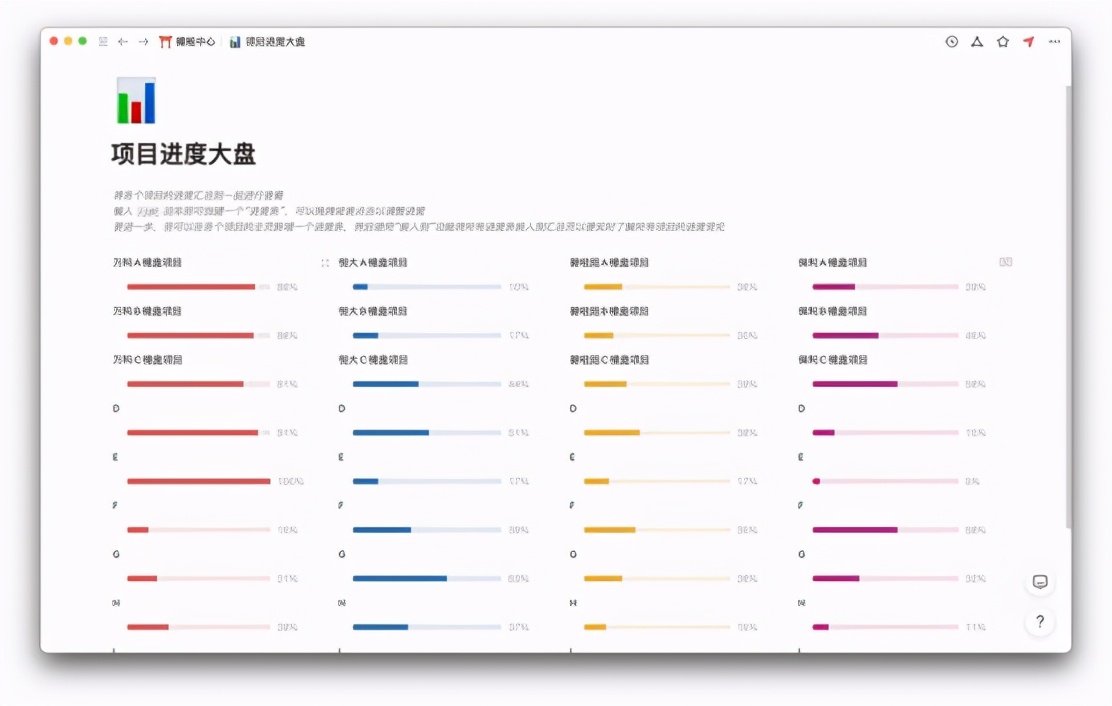
Task: View recently opened pages with the clock icon
Action: 951,42
